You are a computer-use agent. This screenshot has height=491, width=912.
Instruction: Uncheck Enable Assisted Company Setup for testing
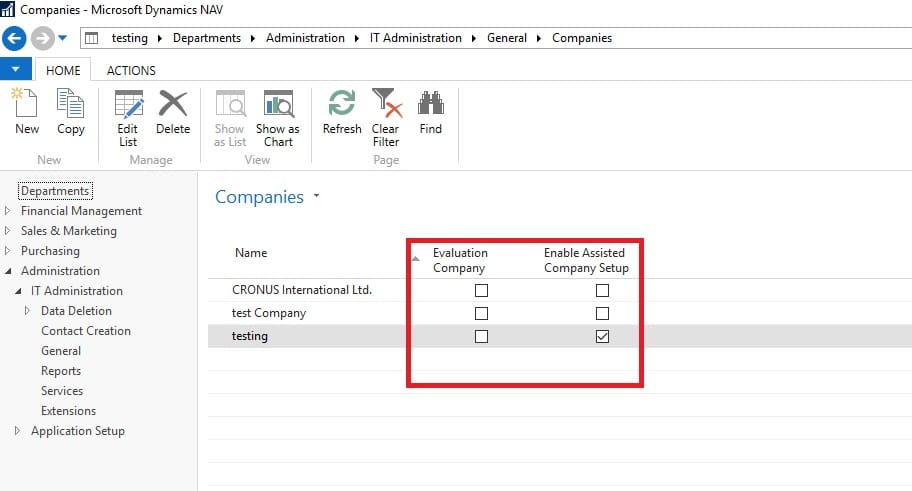[x=602, y=336]
